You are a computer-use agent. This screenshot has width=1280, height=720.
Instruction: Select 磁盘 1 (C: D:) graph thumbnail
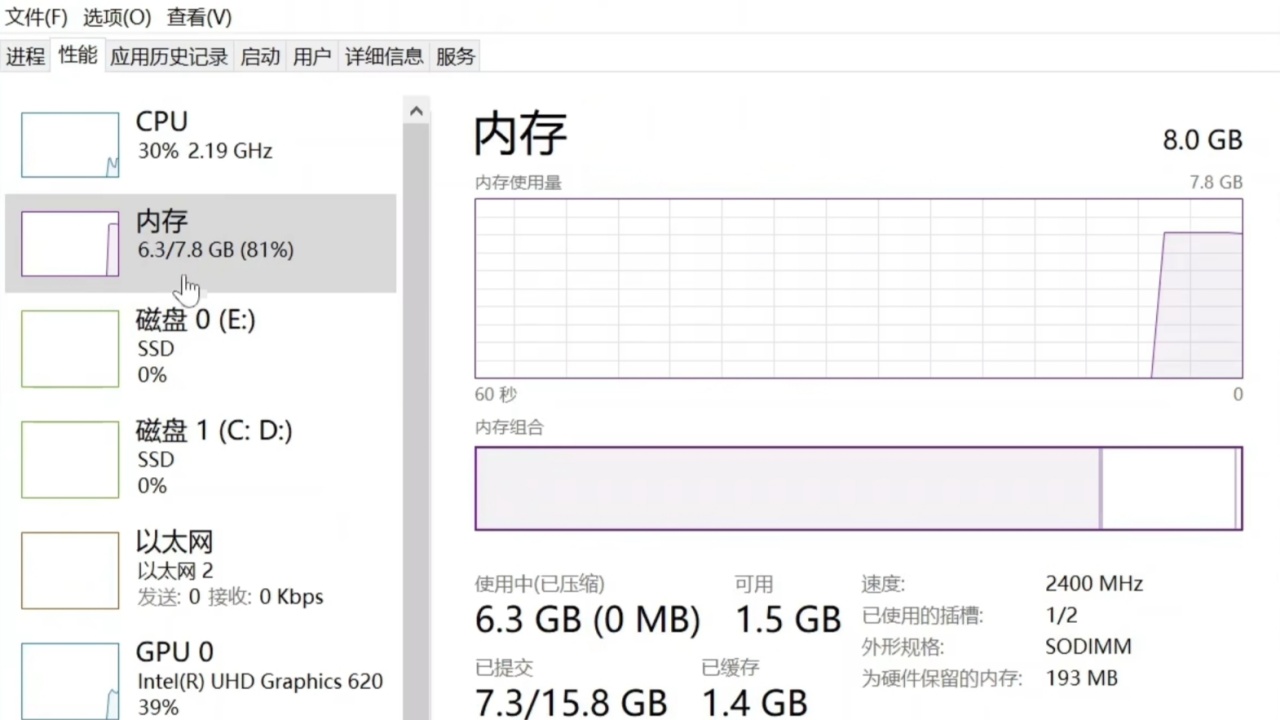tap(70, 459)
